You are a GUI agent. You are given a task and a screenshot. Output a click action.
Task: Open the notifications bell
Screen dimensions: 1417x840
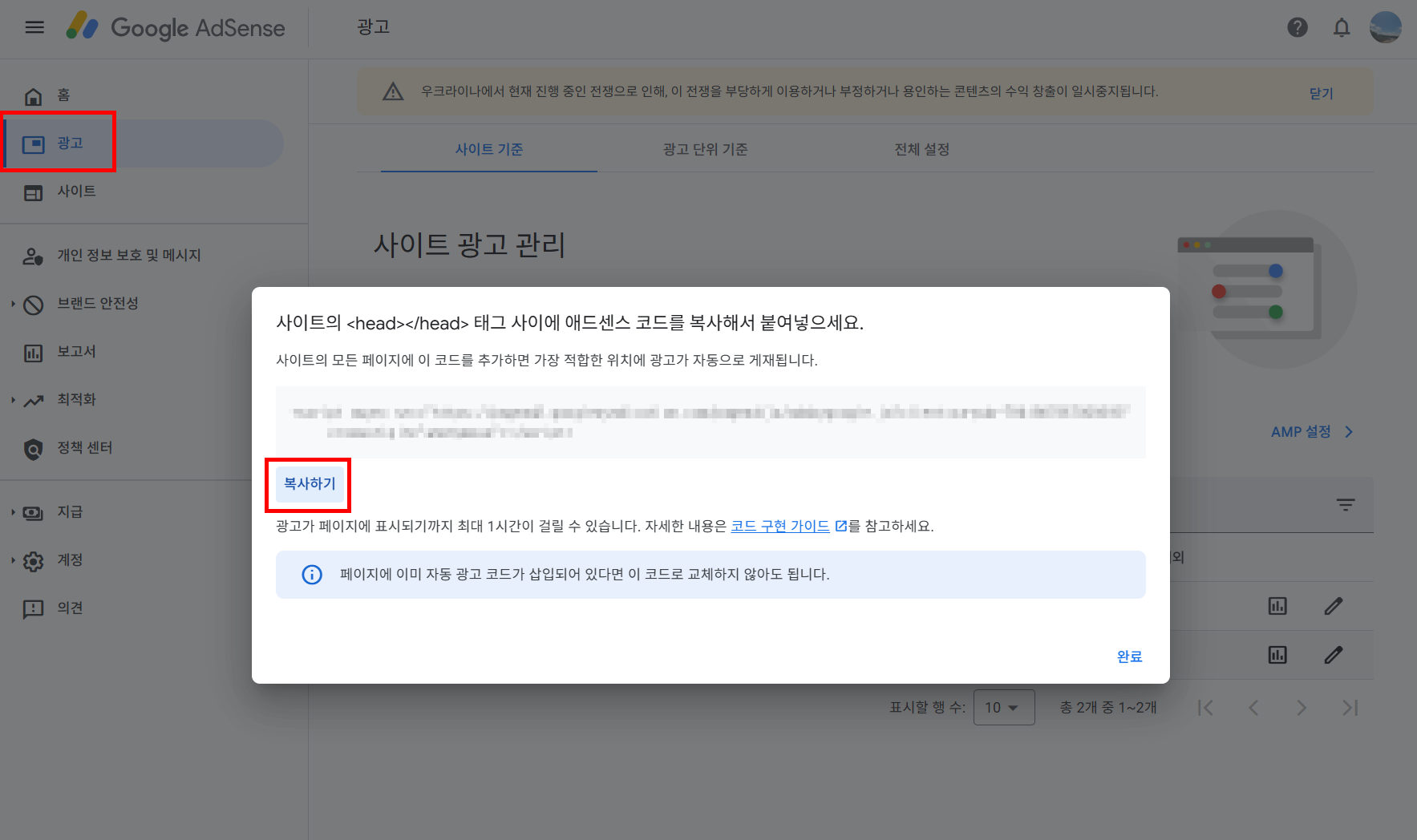(1342, 27)
